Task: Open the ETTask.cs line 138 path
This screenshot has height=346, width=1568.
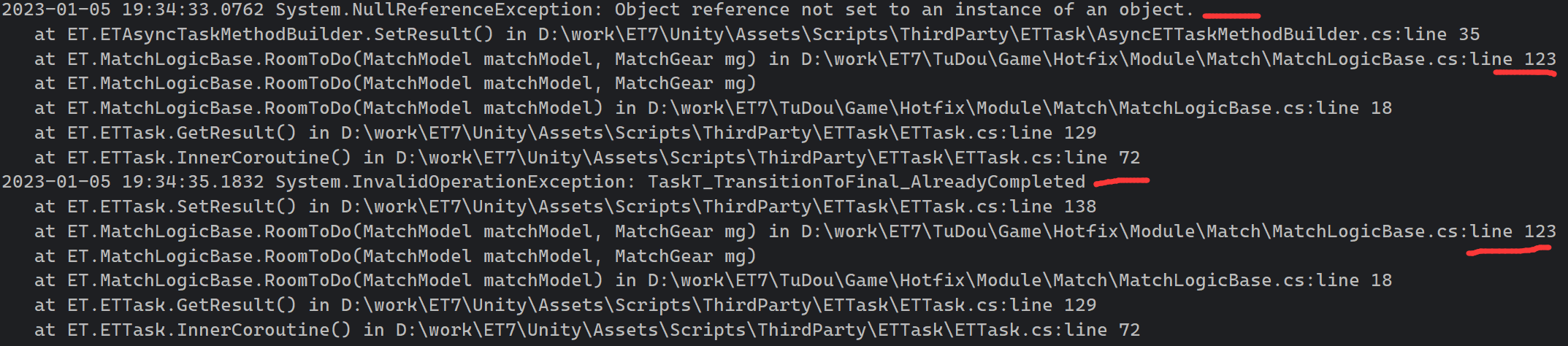Action: [x=719, y=207]
